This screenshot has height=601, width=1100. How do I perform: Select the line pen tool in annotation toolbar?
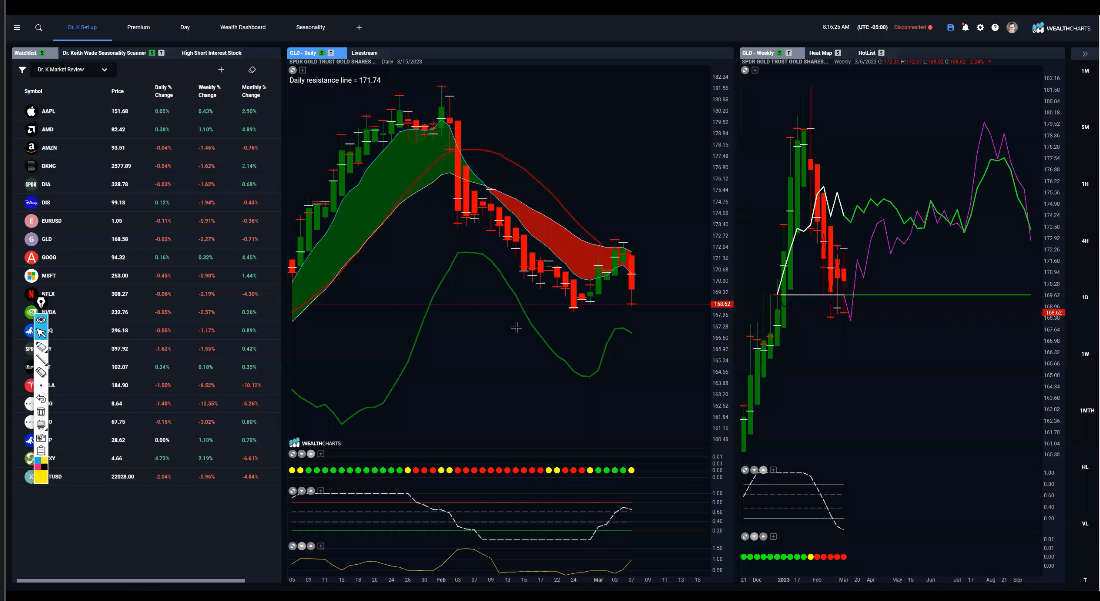(x=41, y=359)
